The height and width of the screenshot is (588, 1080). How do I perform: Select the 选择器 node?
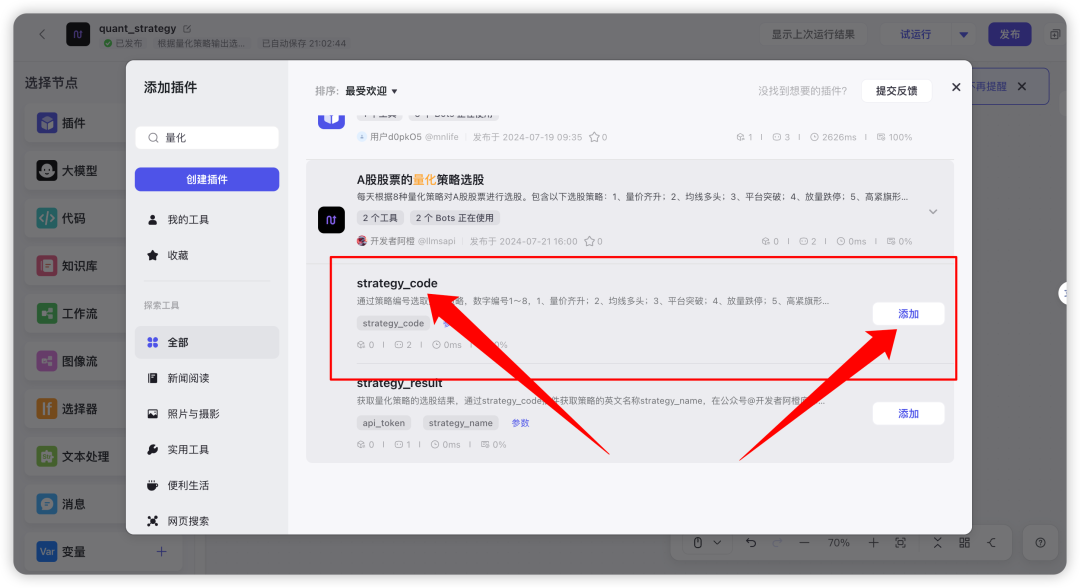click(x=76, y=408)
